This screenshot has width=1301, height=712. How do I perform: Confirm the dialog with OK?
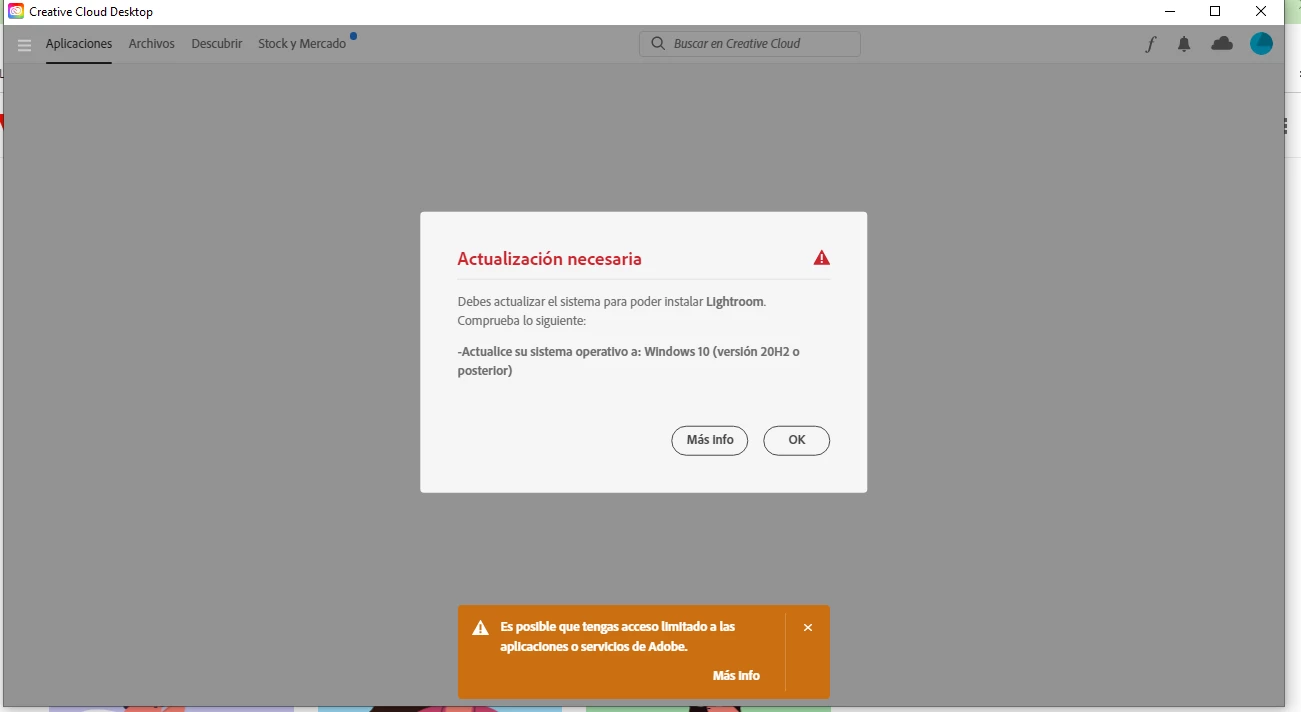797,440
